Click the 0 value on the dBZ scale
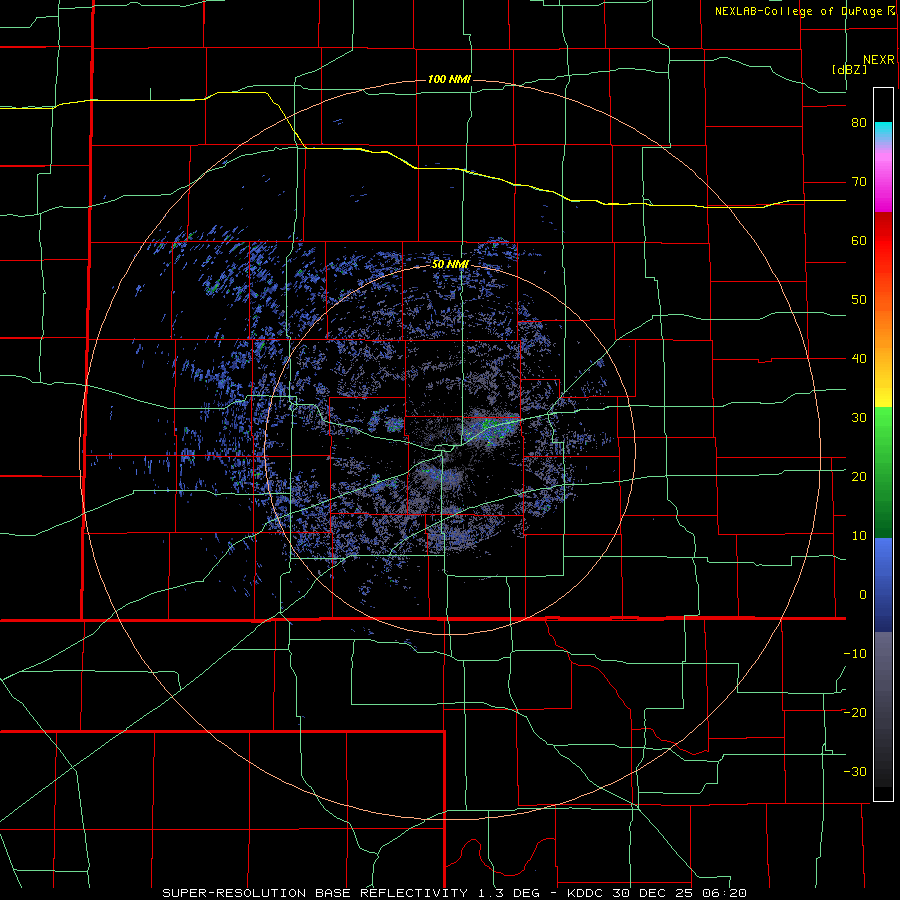Screen dimensions: 900x900 point(863,595)
